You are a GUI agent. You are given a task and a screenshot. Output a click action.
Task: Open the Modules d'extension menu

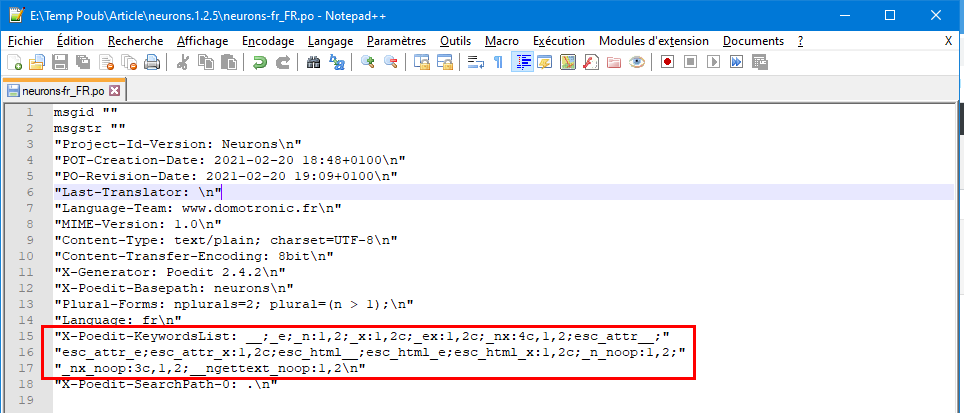tap(654, 41)
